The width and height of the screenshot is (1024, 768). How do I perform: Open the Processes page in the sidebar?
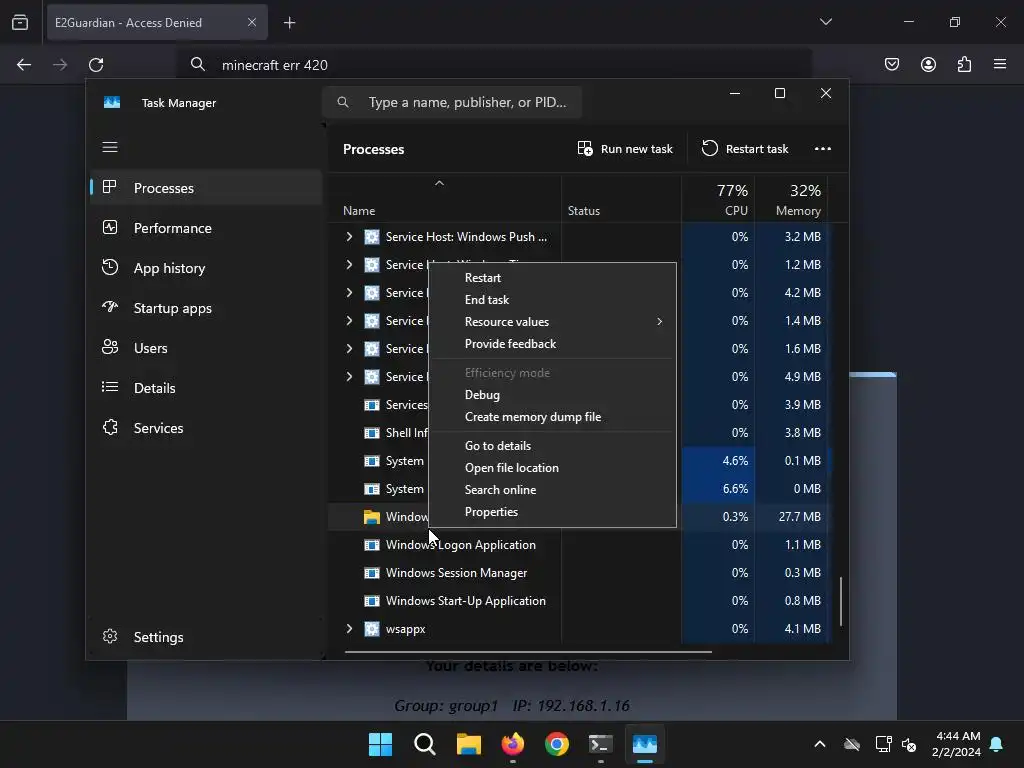206,188
